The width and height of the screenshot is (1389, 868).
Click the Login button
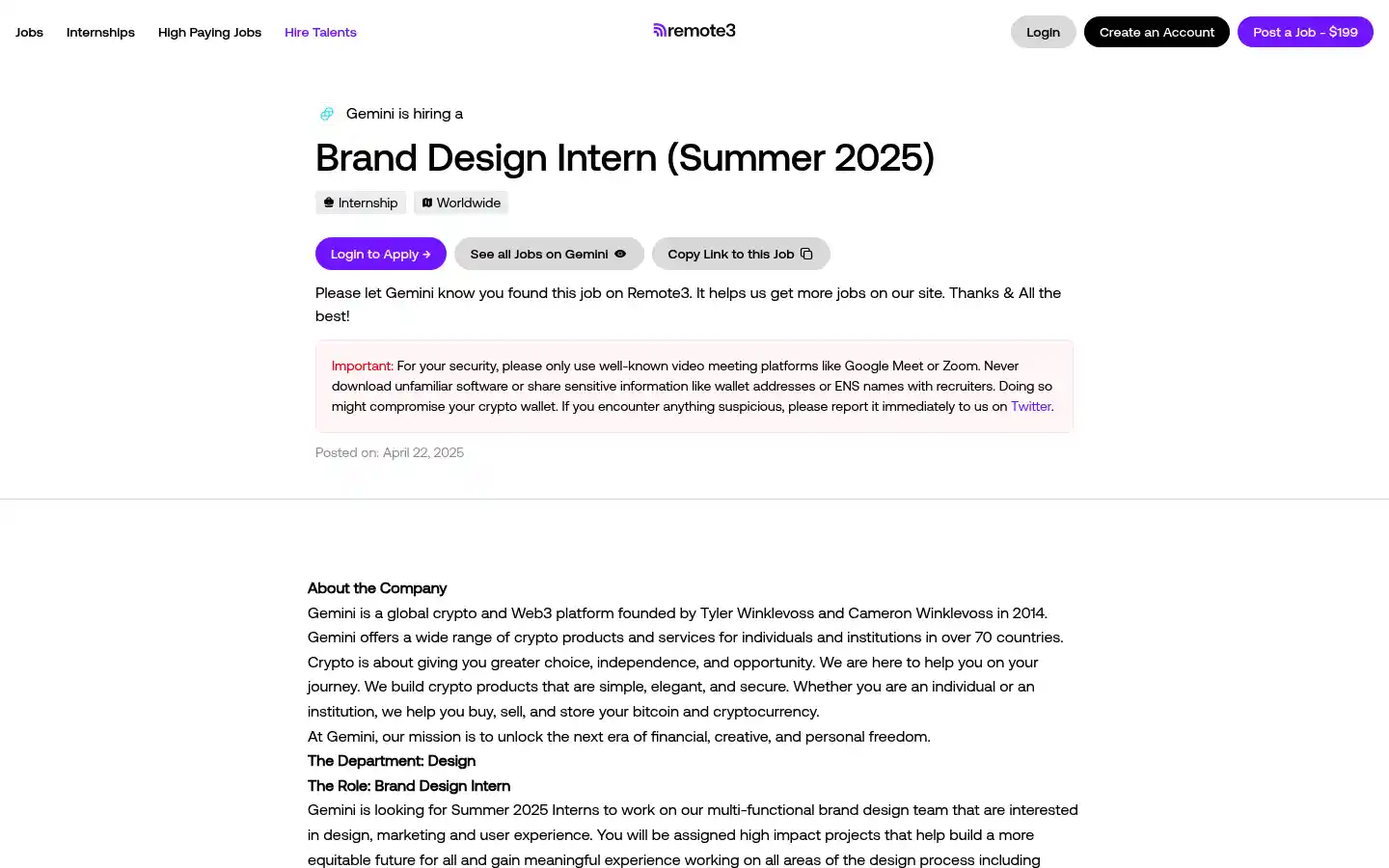[1043, 32]
